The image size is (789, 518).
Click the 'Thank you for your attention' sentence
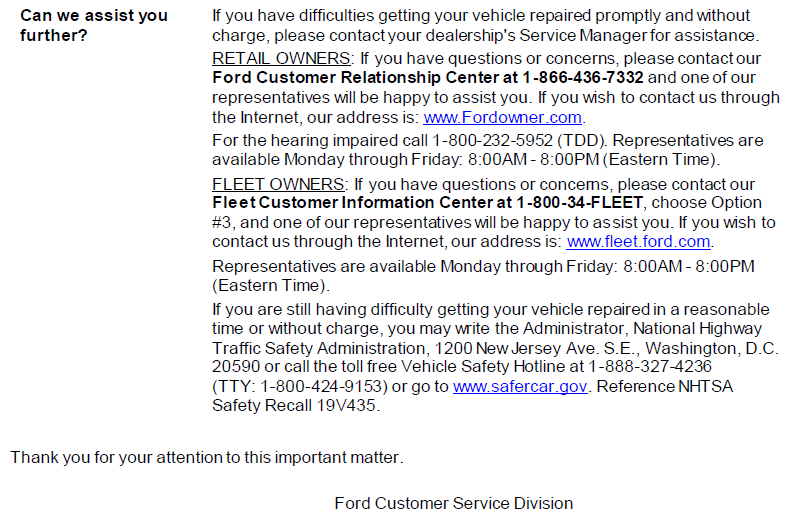[x=207, y=457]
